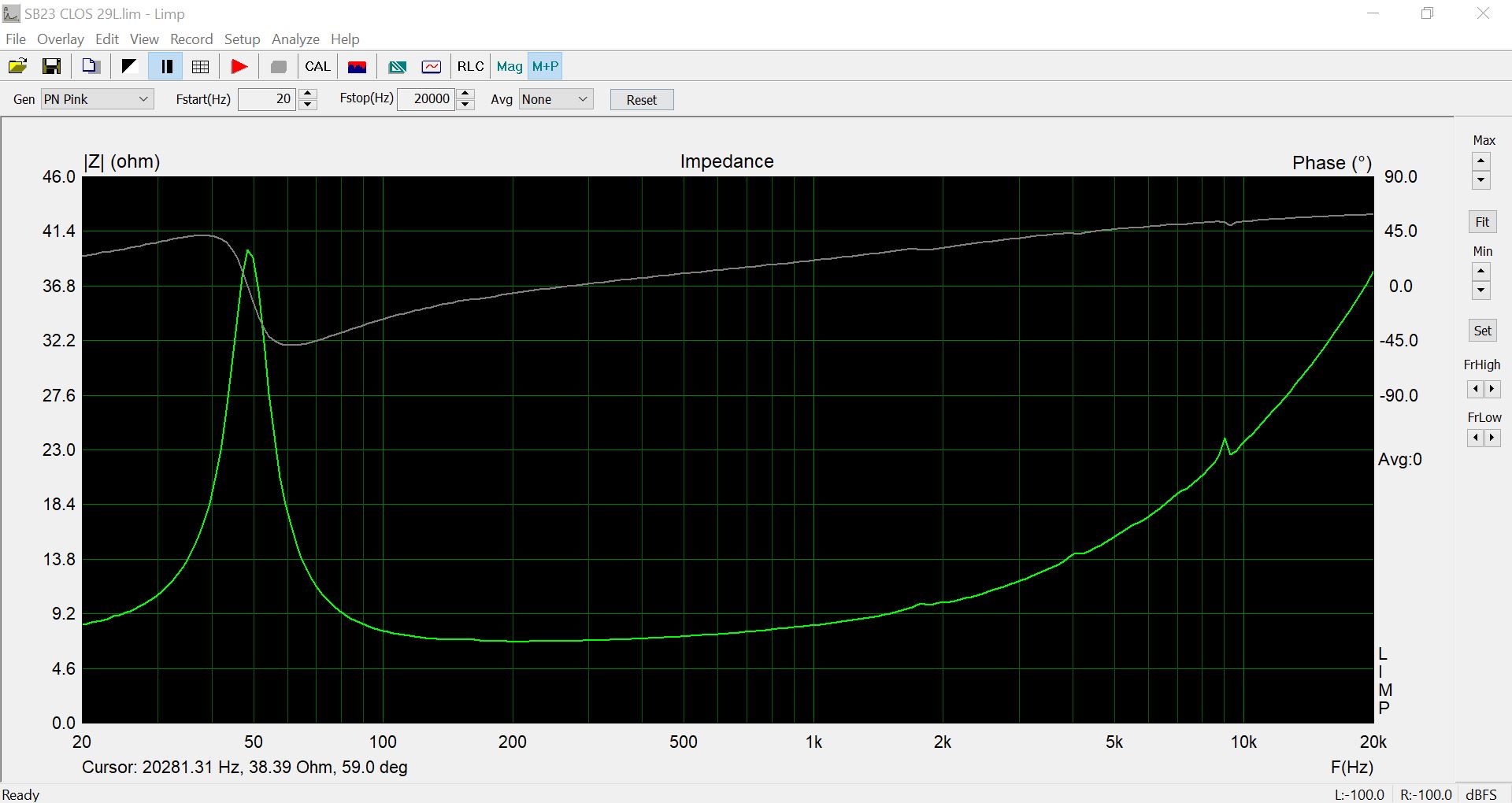This screenshot has height=803, width=1512.
Task: Start the measurement with the red play icon
Action: tap(239, 66)
